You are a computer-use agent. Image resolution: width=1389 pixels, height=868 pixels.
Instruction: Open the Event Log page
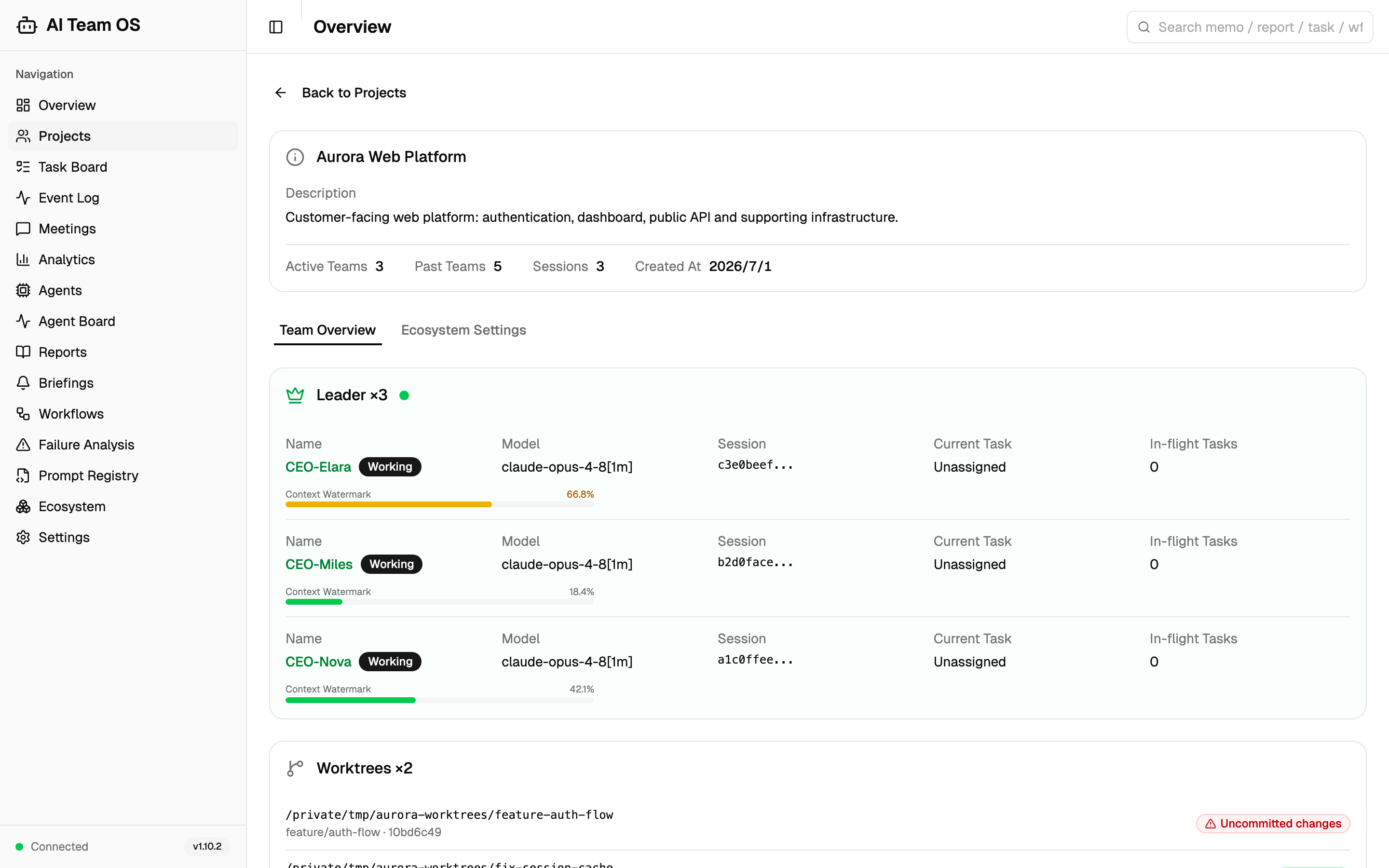123,198
